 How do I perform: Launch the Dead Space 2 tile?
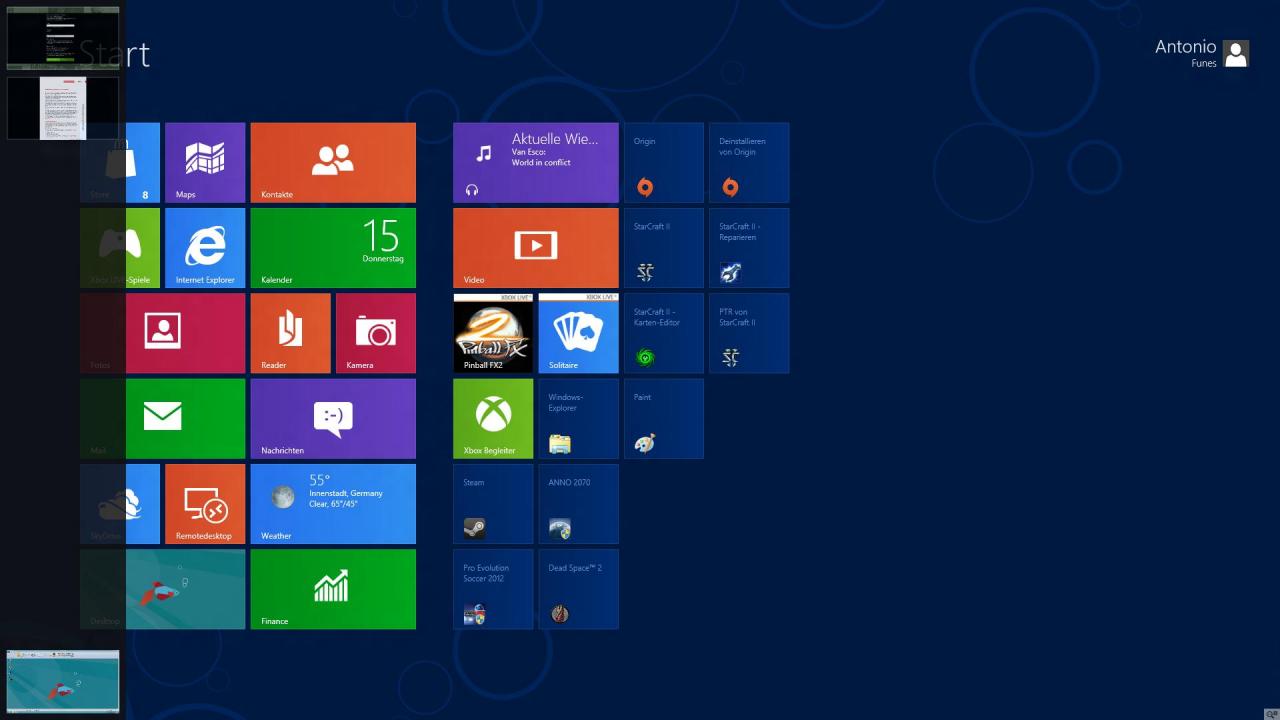tap(579, 589)
